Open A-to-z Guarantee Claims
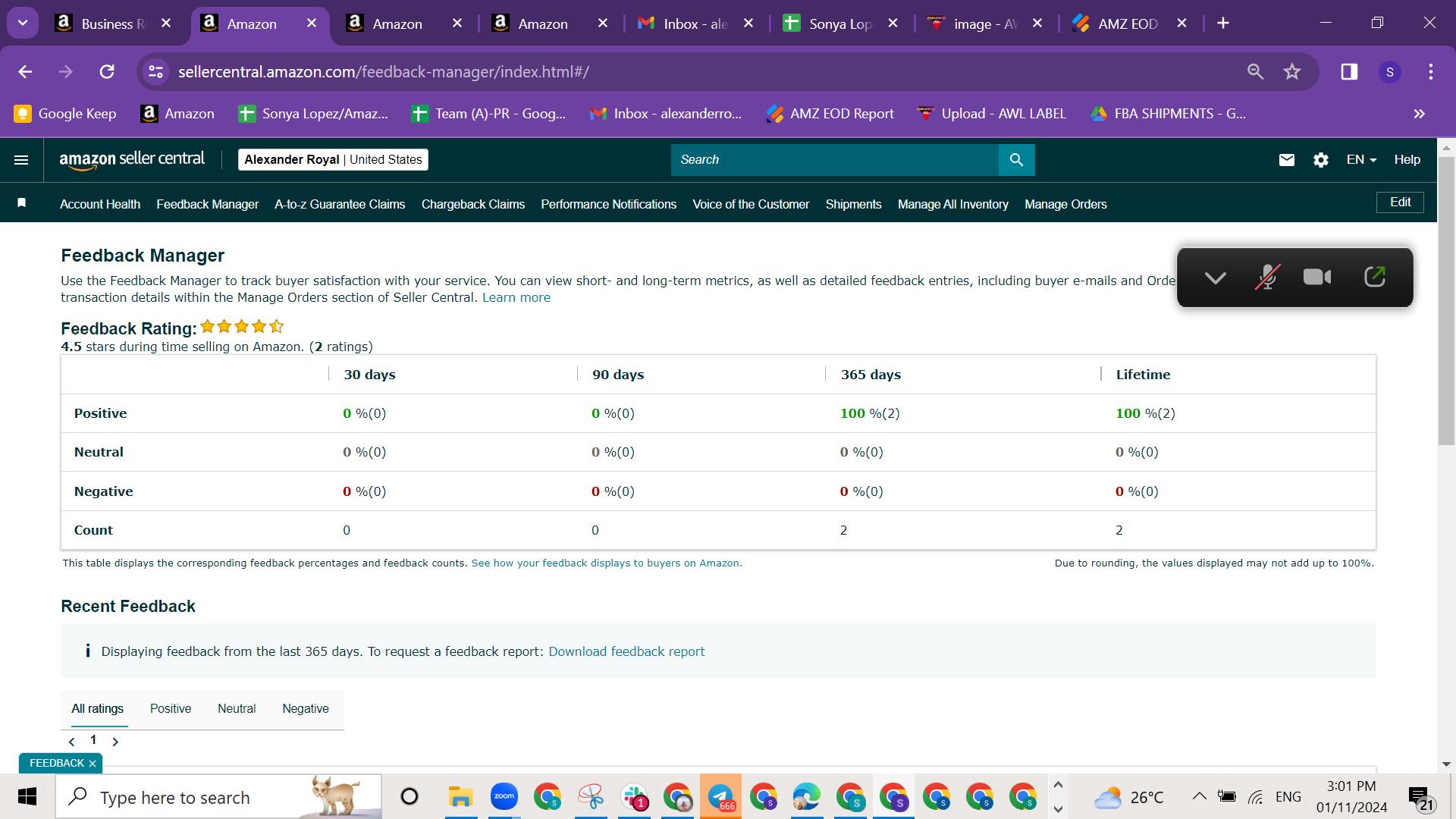 point(340,204)
